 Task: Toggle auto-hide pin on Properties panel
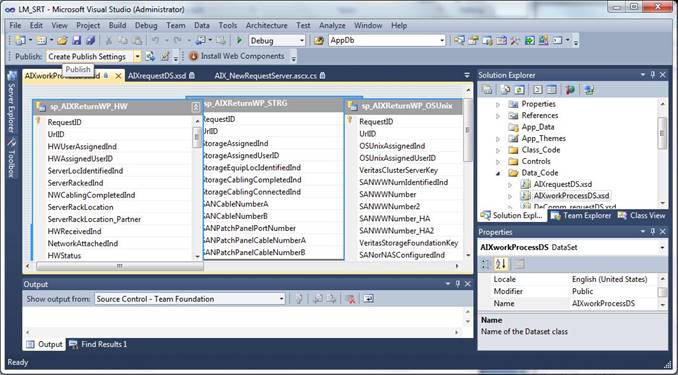coord(652,232)
